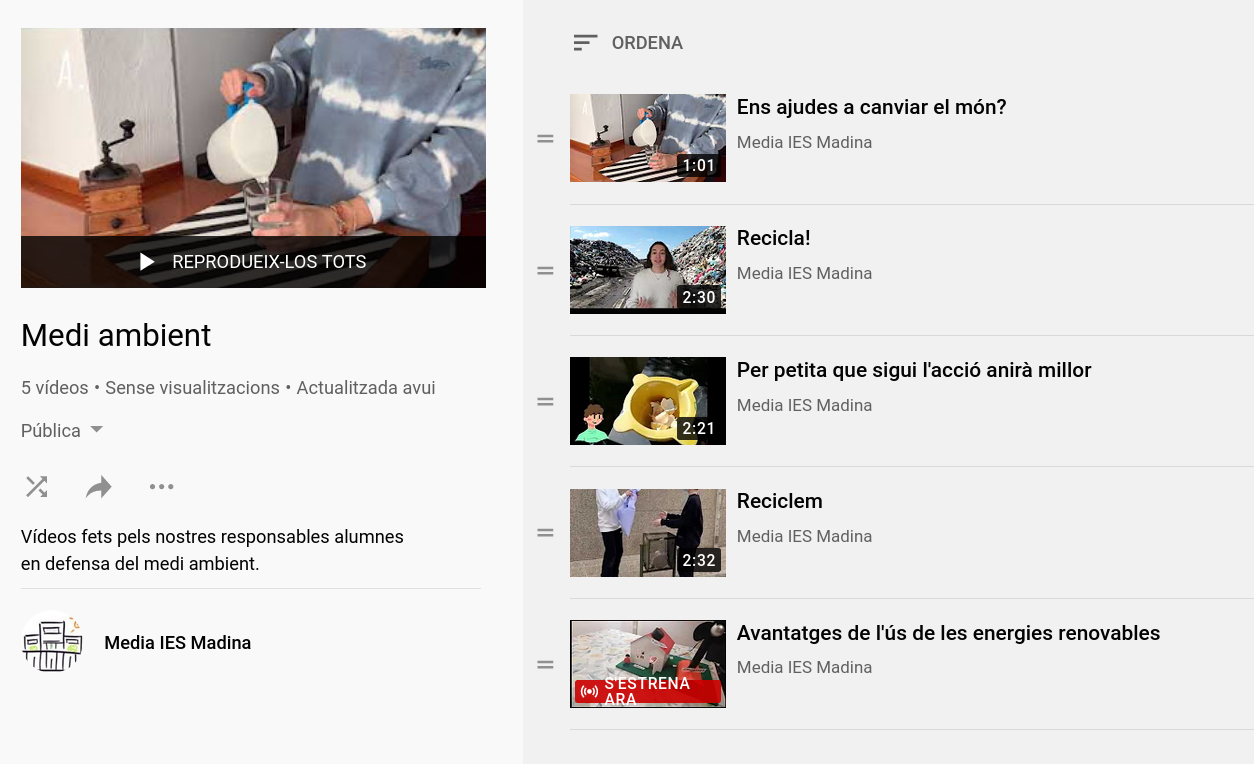Click drag handle beside 'Ens ajudes a canviar el món?'
This screenshot has height=764, width=1254.
click(x=545, y=139)
